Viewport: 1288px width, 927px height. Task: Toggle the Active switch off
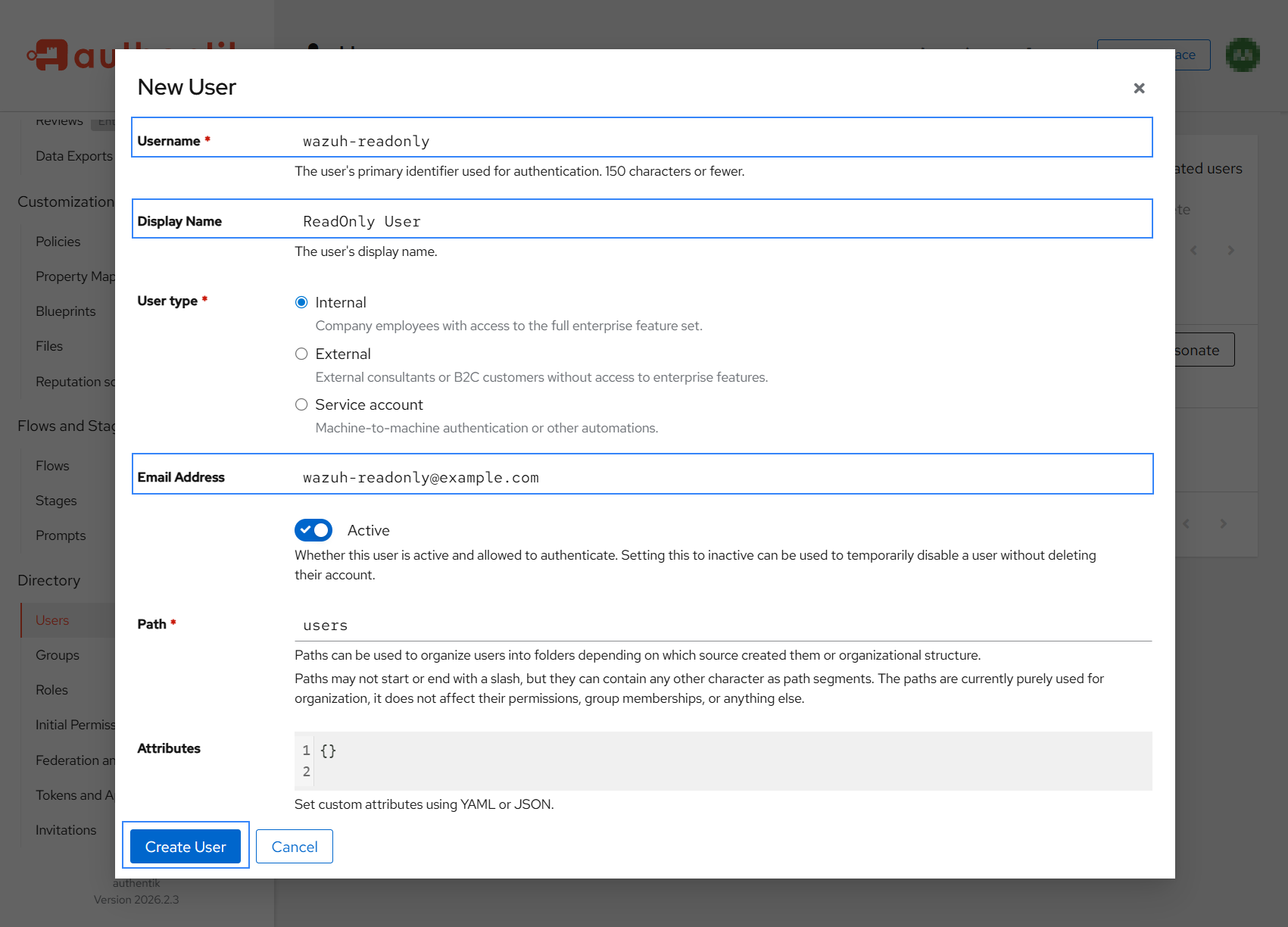tap(313, 530)
